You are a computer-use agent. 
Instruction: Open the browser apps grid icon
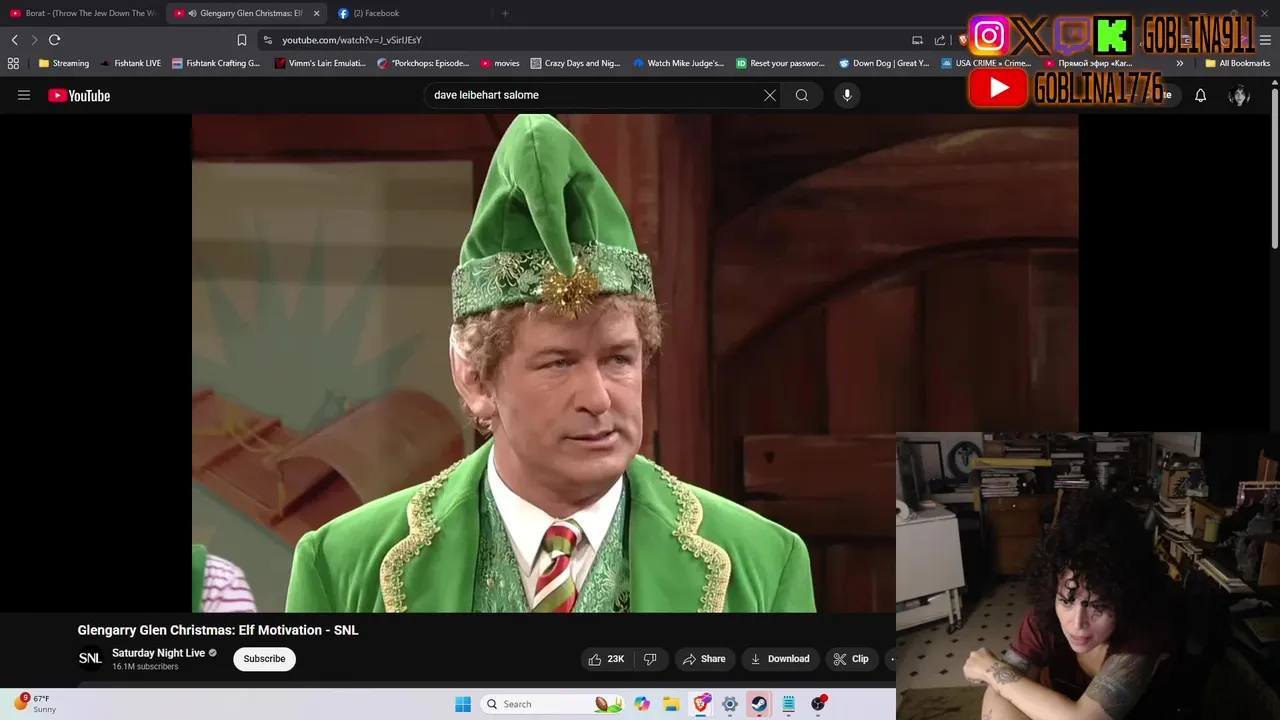(13, 63)
